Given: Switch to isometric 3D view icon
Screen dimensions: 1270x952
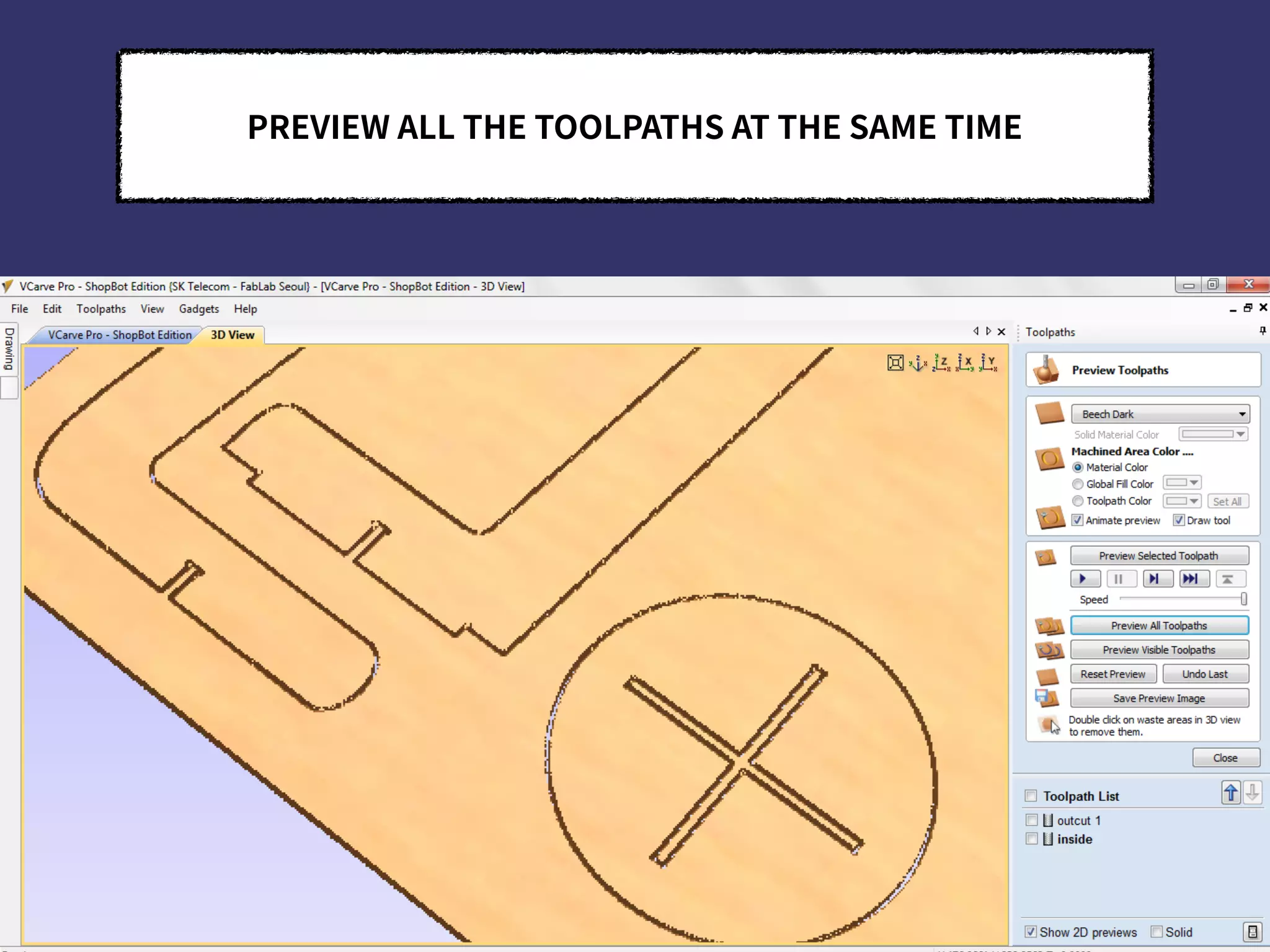Looking at the screenshot, I should point(918,363).
